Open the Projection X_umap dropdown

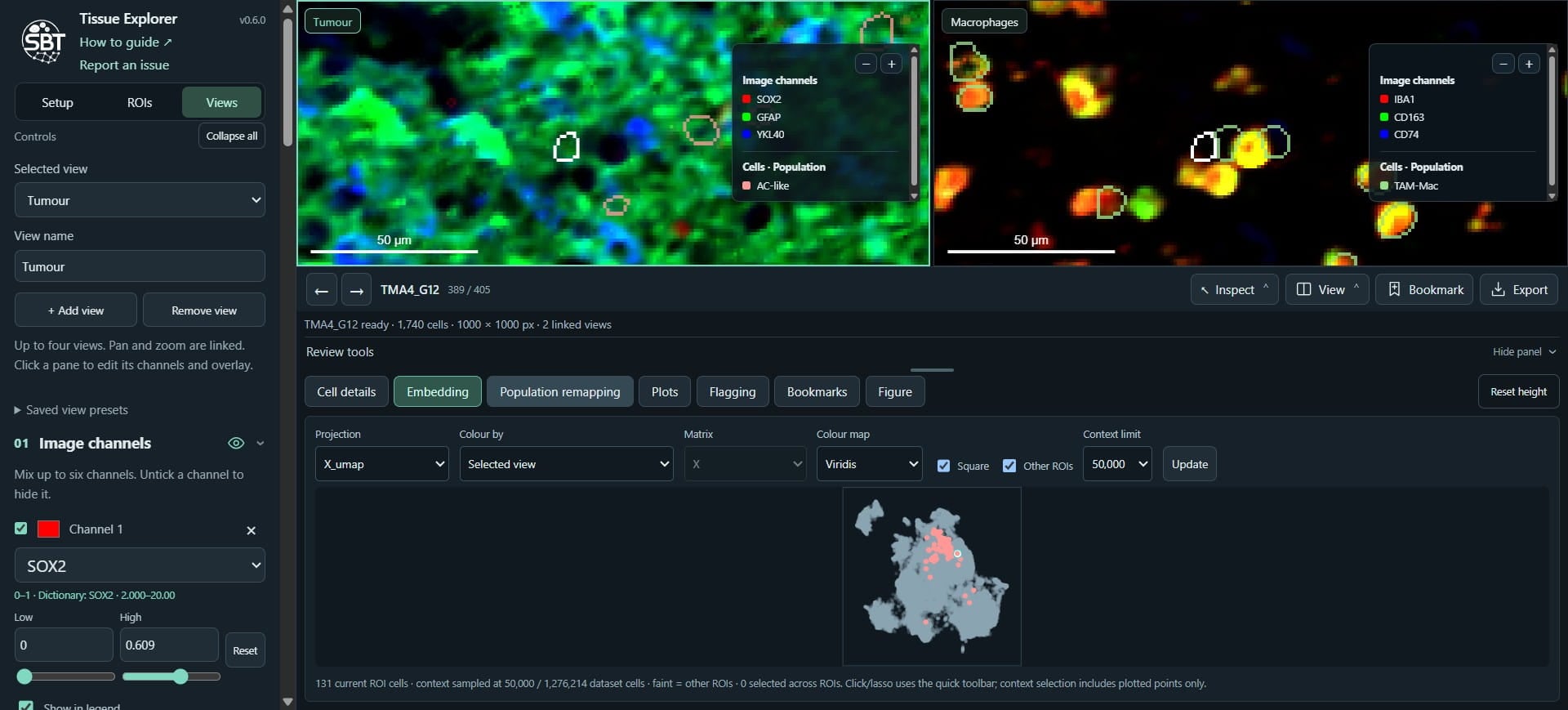[x=381, y=464]
